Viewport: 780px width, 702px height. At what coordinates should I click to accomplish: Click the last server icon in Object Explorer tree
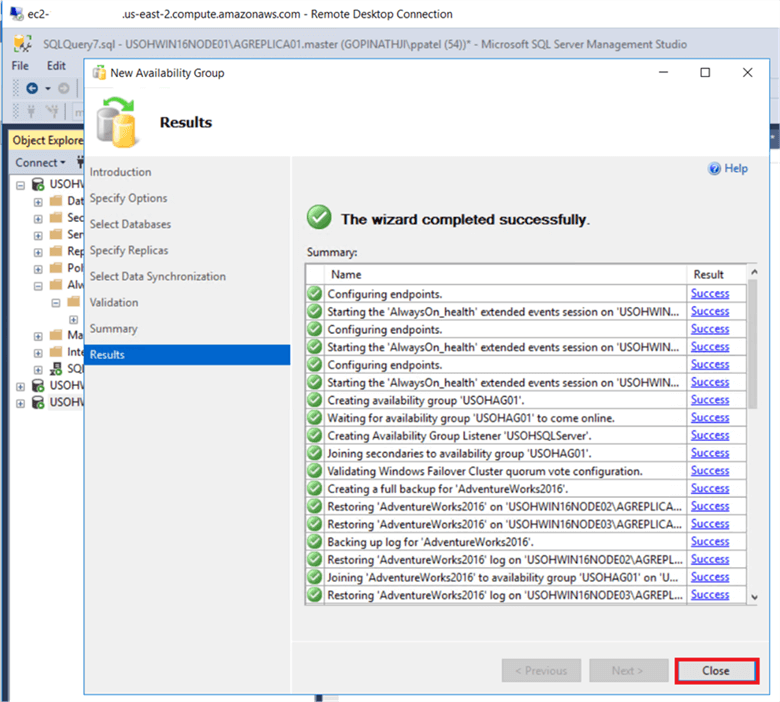click(x=38, y=403)
